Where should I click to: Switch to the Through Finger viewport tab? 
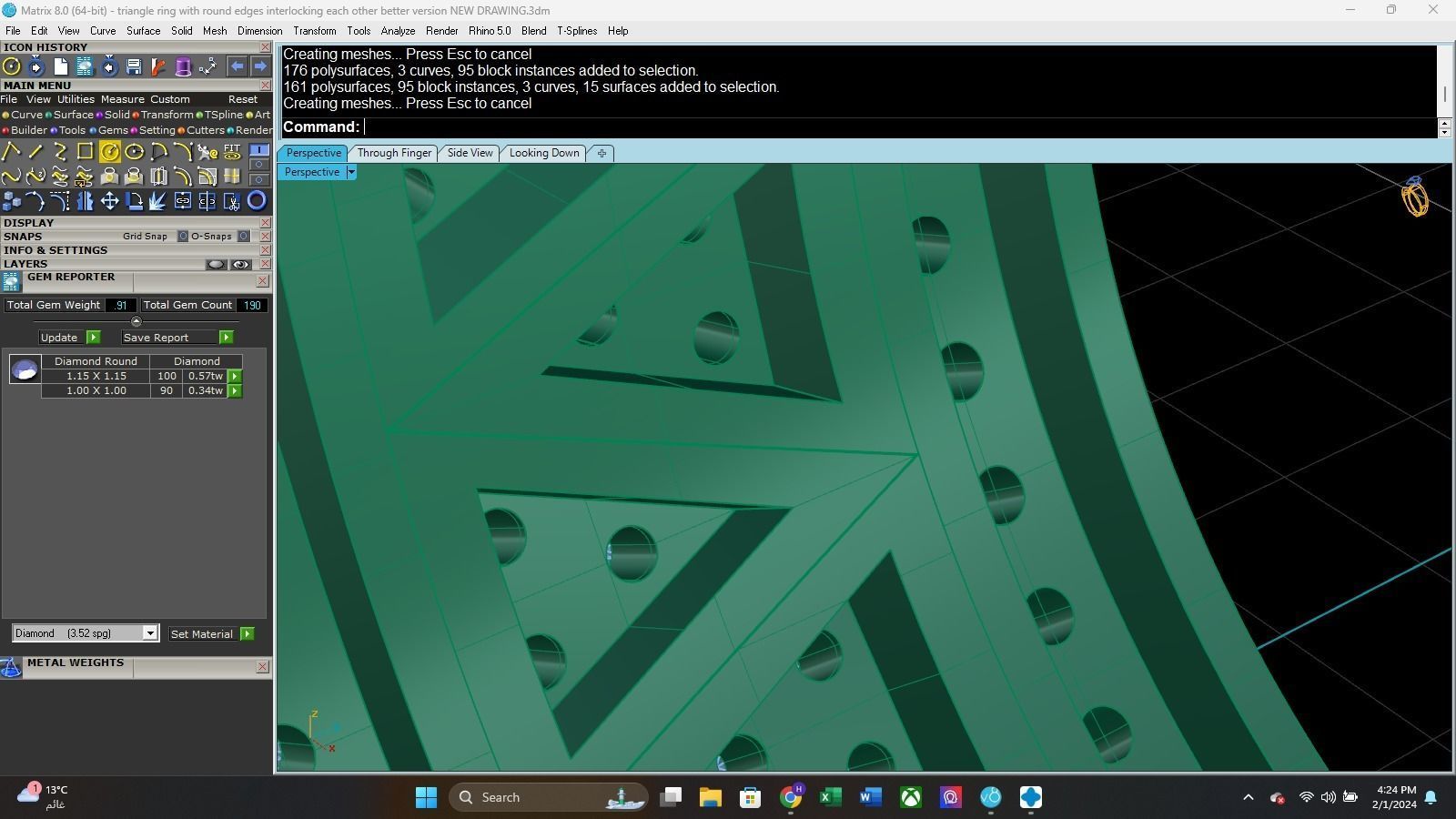click(394, 153)
